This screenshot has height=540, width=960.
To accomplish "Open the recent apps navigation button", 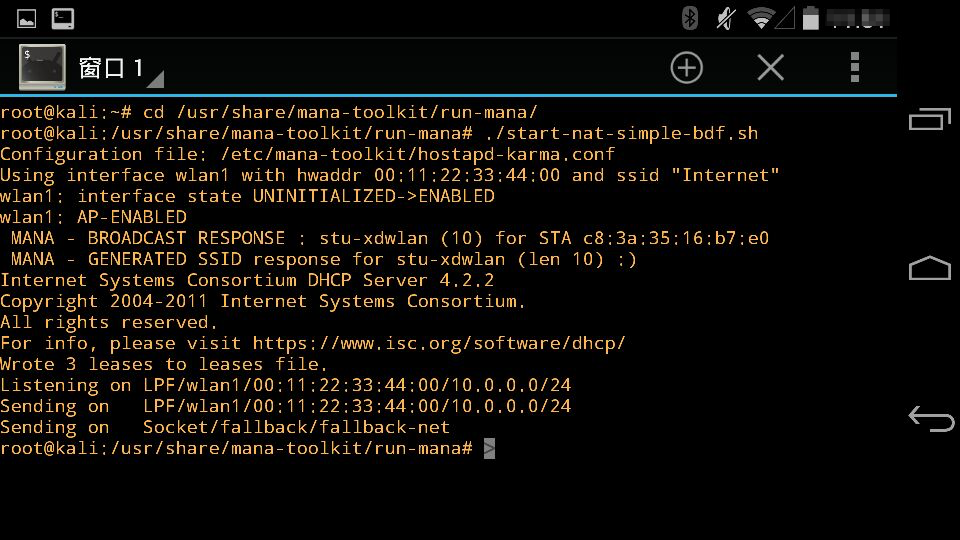I will pyautogui.click(x=929, y=119).
